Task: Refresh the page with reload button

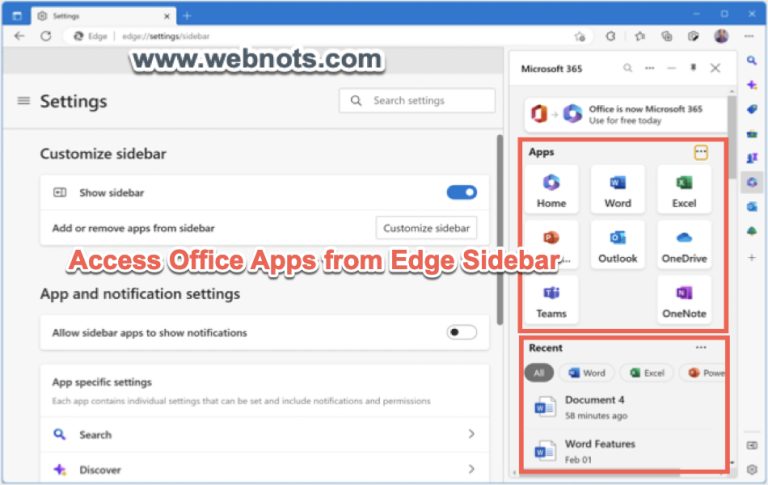Action: 46,36
